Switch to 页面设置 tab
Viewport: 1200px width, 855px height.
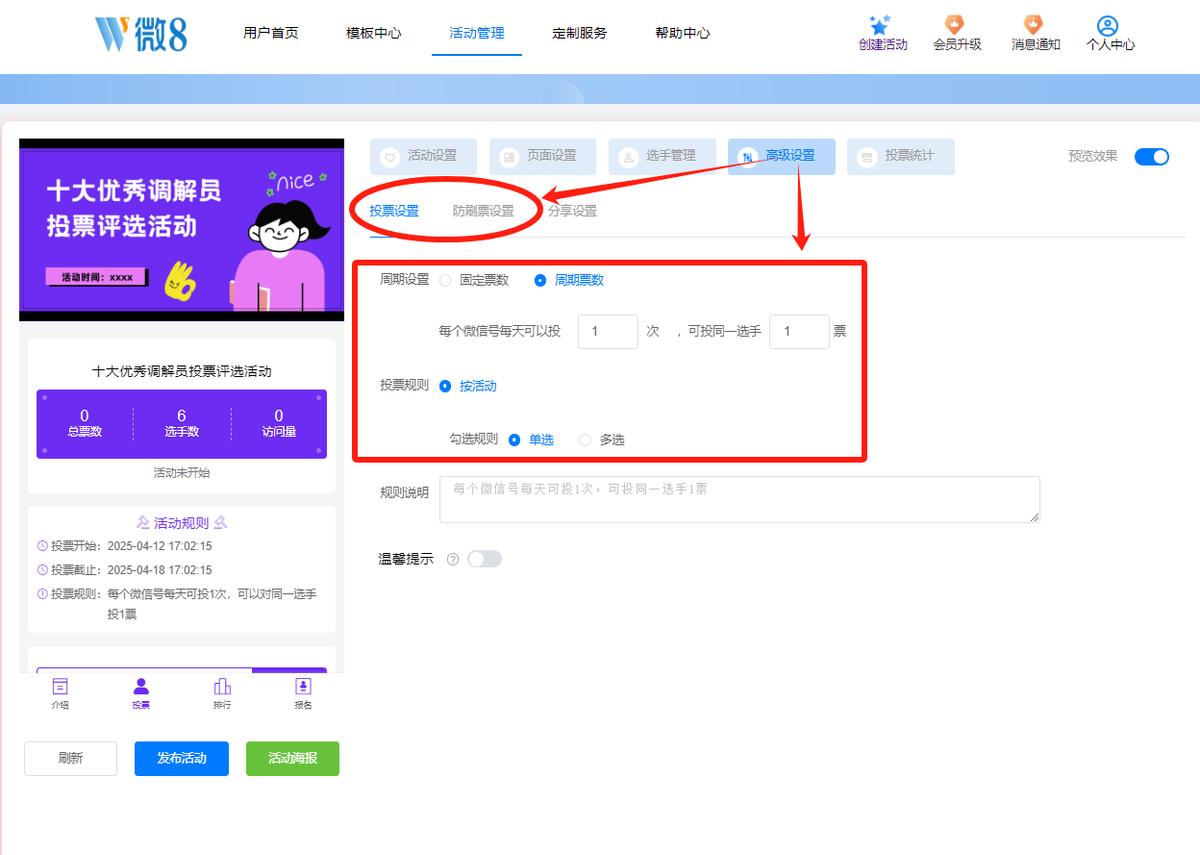(542, 156)
